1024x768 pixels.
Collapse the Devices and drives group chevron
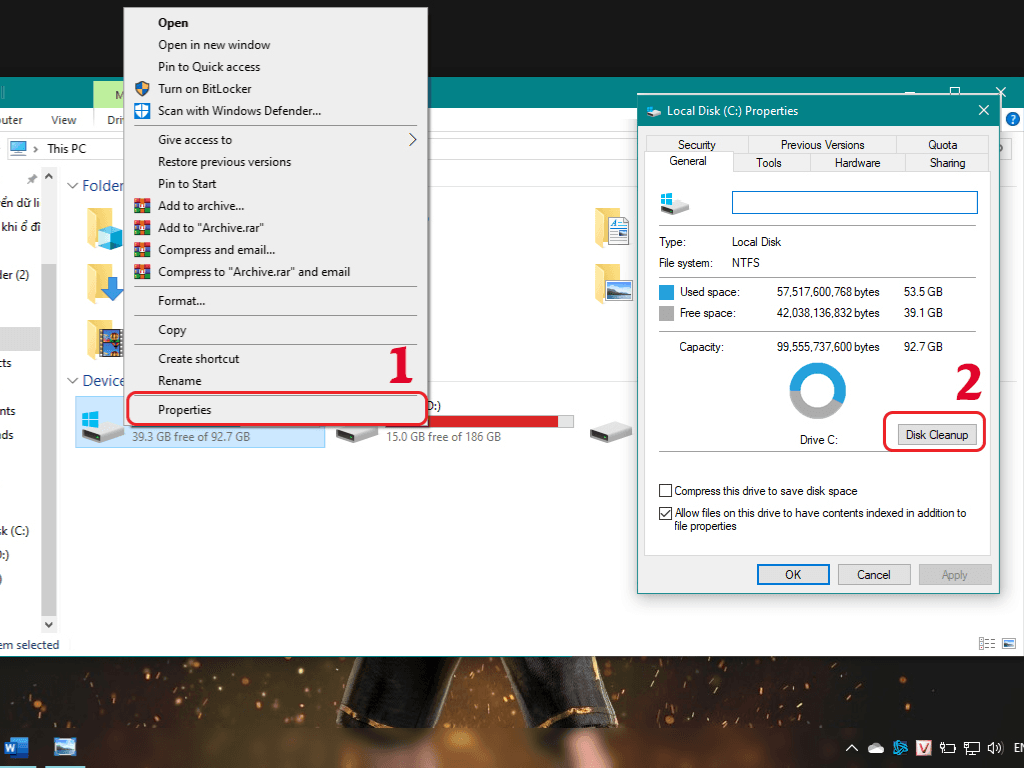[x=73, y=381]
